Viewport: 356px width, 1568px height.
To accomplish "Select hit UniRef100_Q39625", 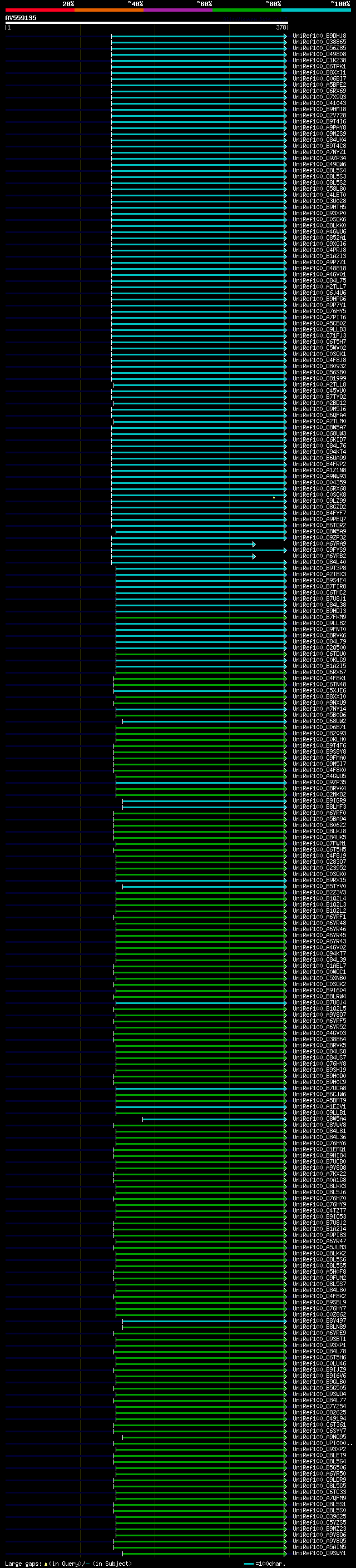I will [x=319, y=1516].
